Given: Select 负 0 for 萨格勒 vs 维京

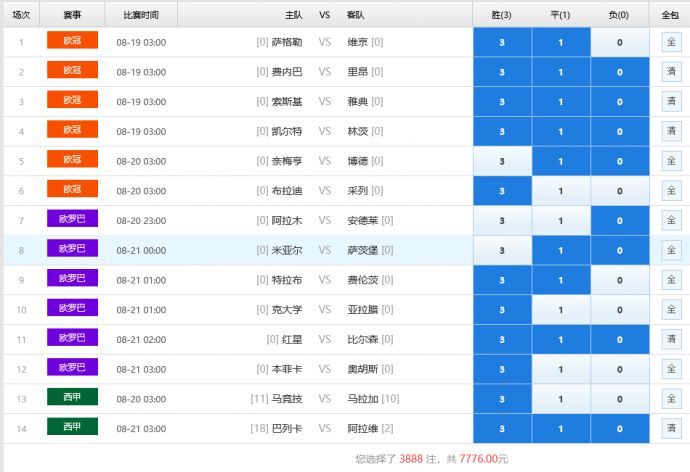Looking at the screenshot, I should click(620, 42).
